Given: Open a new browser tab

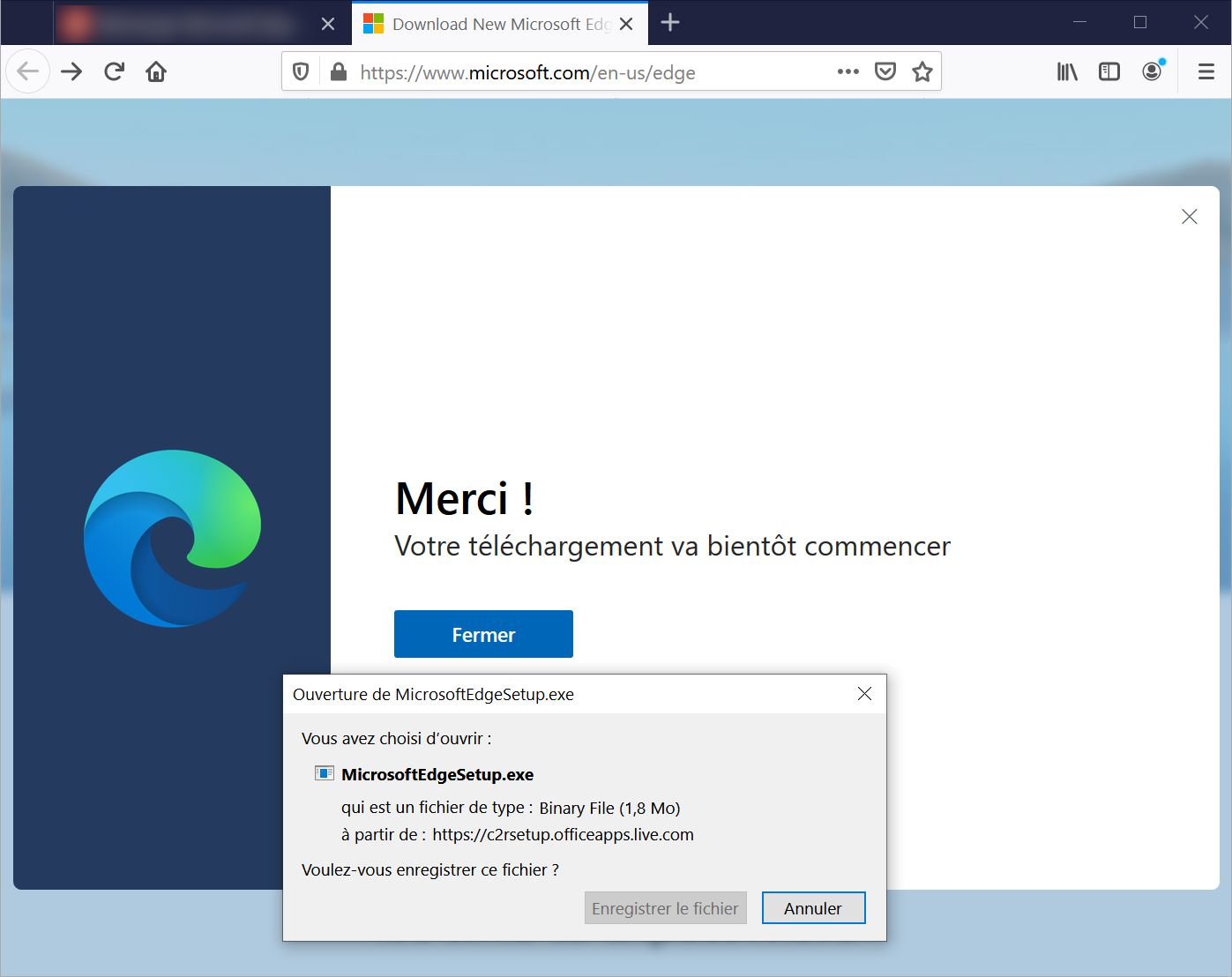Looking at the screenshot, I should click(x=669, y=24).
